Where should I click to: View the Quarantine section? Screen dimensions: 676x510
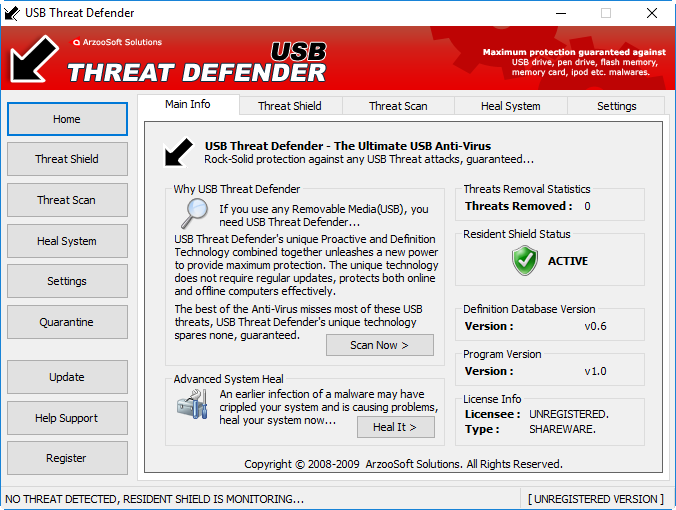coord(67,322)
